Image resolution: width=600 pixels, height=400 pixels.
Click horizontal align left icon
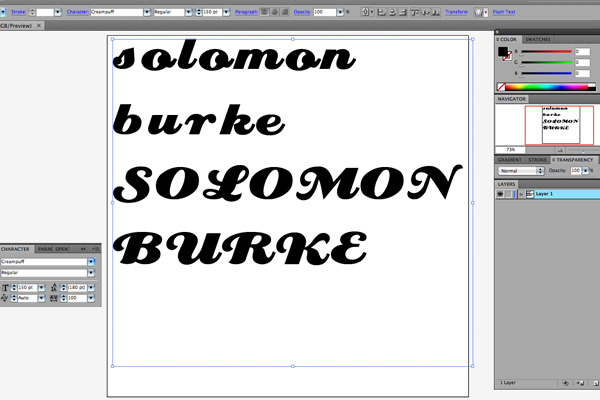pos(382,13)
